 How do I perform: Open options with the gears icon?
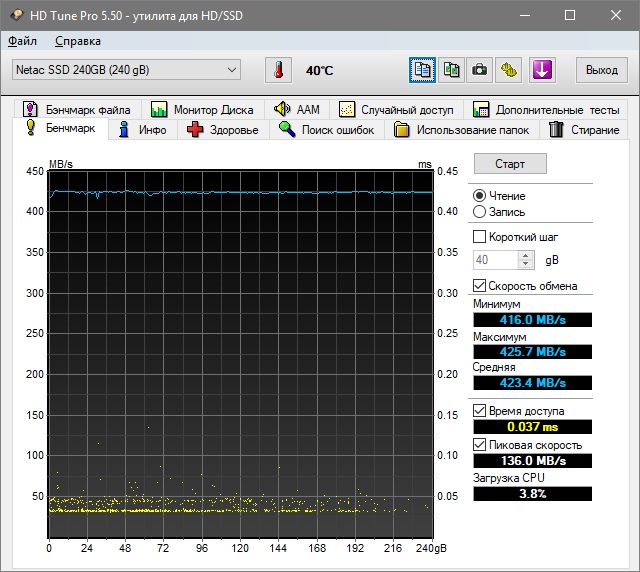click(509, 70)
